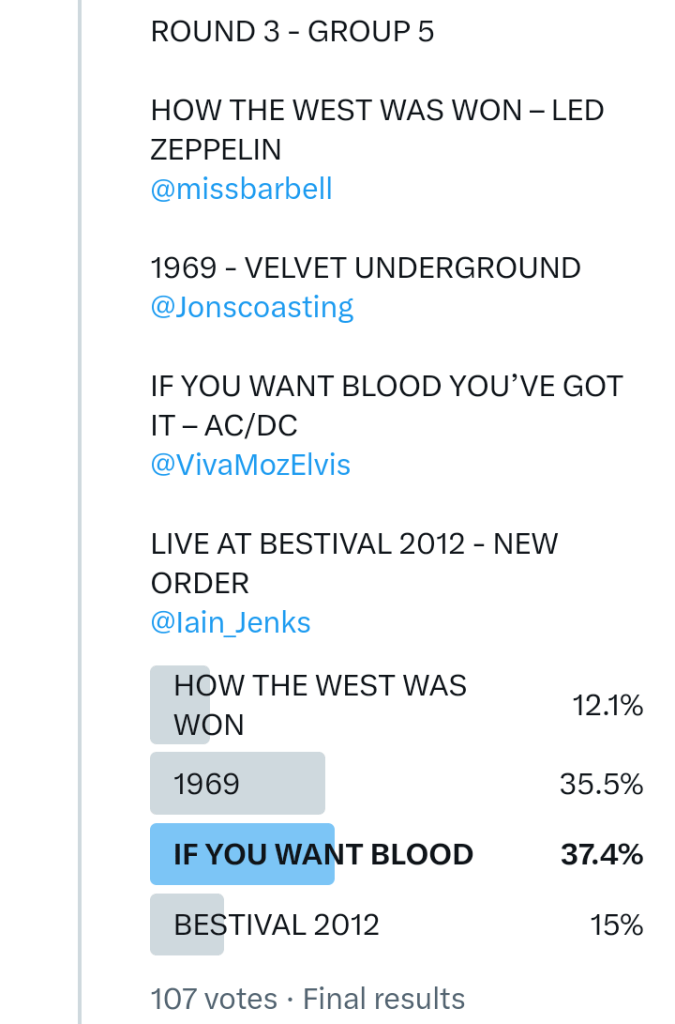Image resolution: width=675 pixels, height=1024 pixels.
Task: Open the @Jonscoasting profile mention
Action: (252, 307)
